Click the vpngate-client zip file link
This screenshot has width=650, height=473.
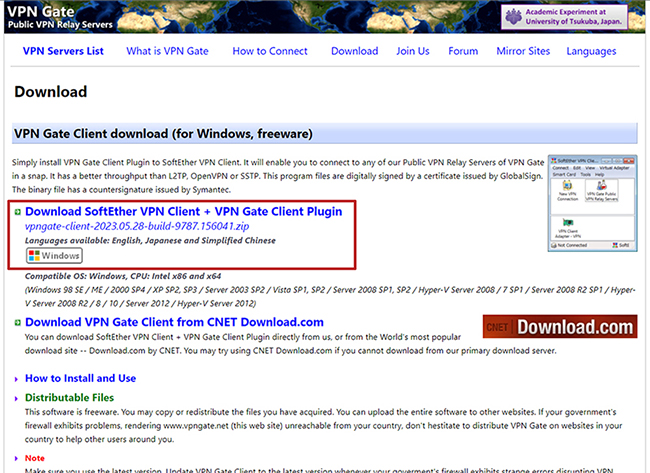tap(137, 226)
